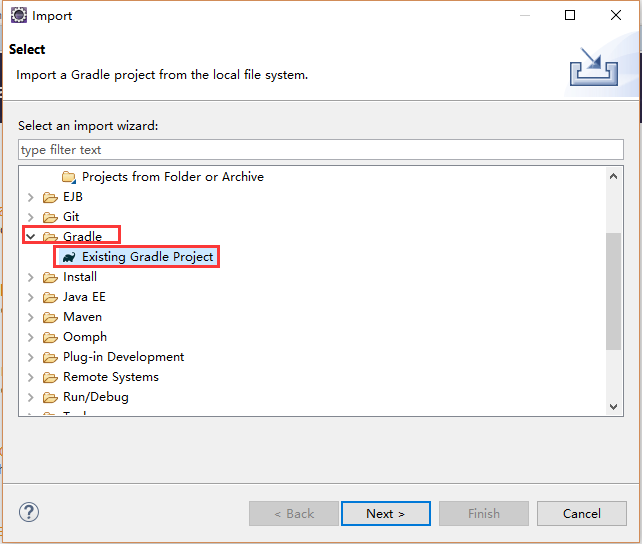Click the help question mark icon
642x544 pixels.
(29, 513)
